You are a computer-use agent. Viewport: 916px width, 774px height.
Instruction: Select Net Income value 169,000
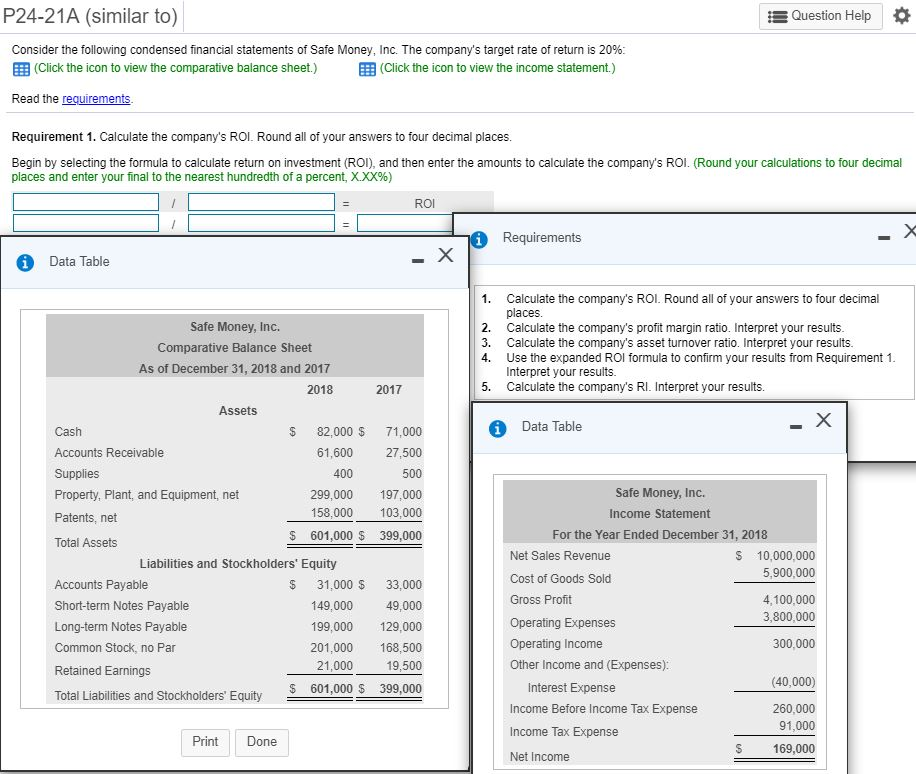[793, 749]
